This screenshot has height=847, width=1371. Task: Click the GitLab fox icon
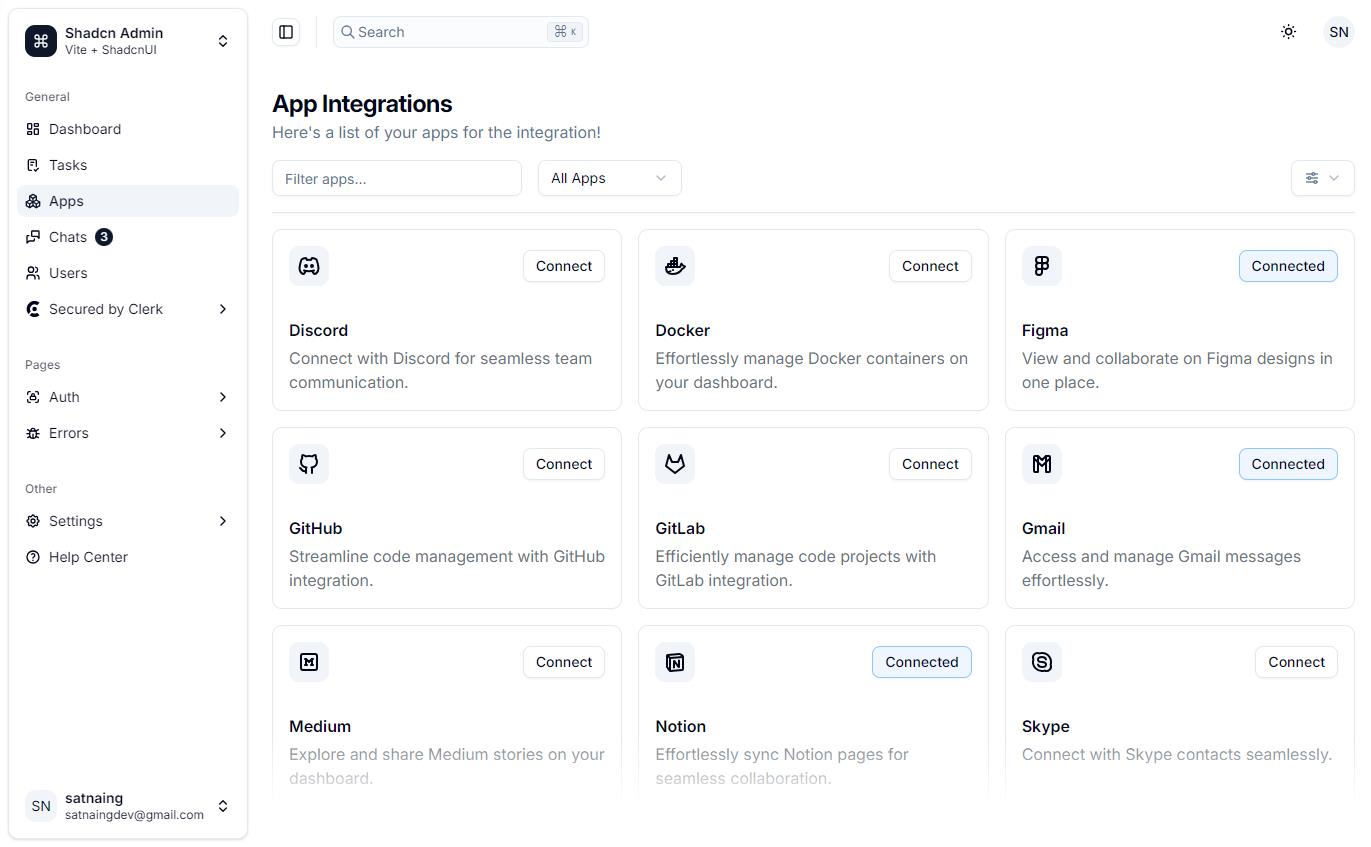pos(675,464)
